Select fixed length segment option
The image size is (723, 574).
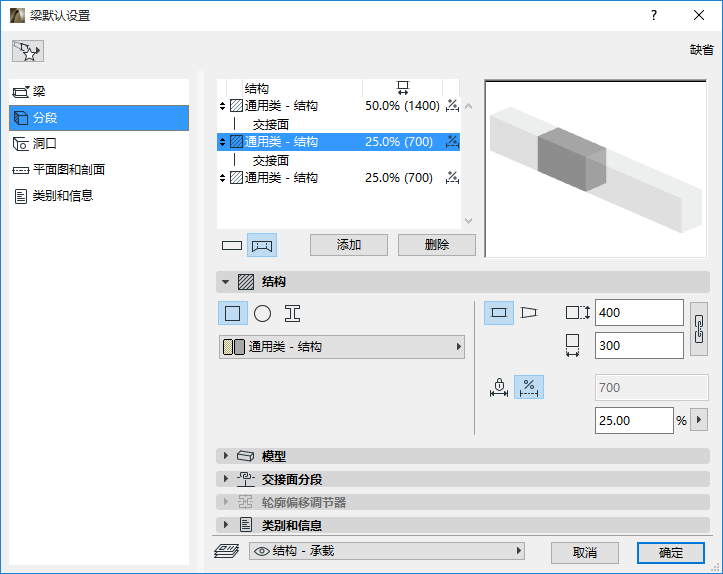[499, 387]
